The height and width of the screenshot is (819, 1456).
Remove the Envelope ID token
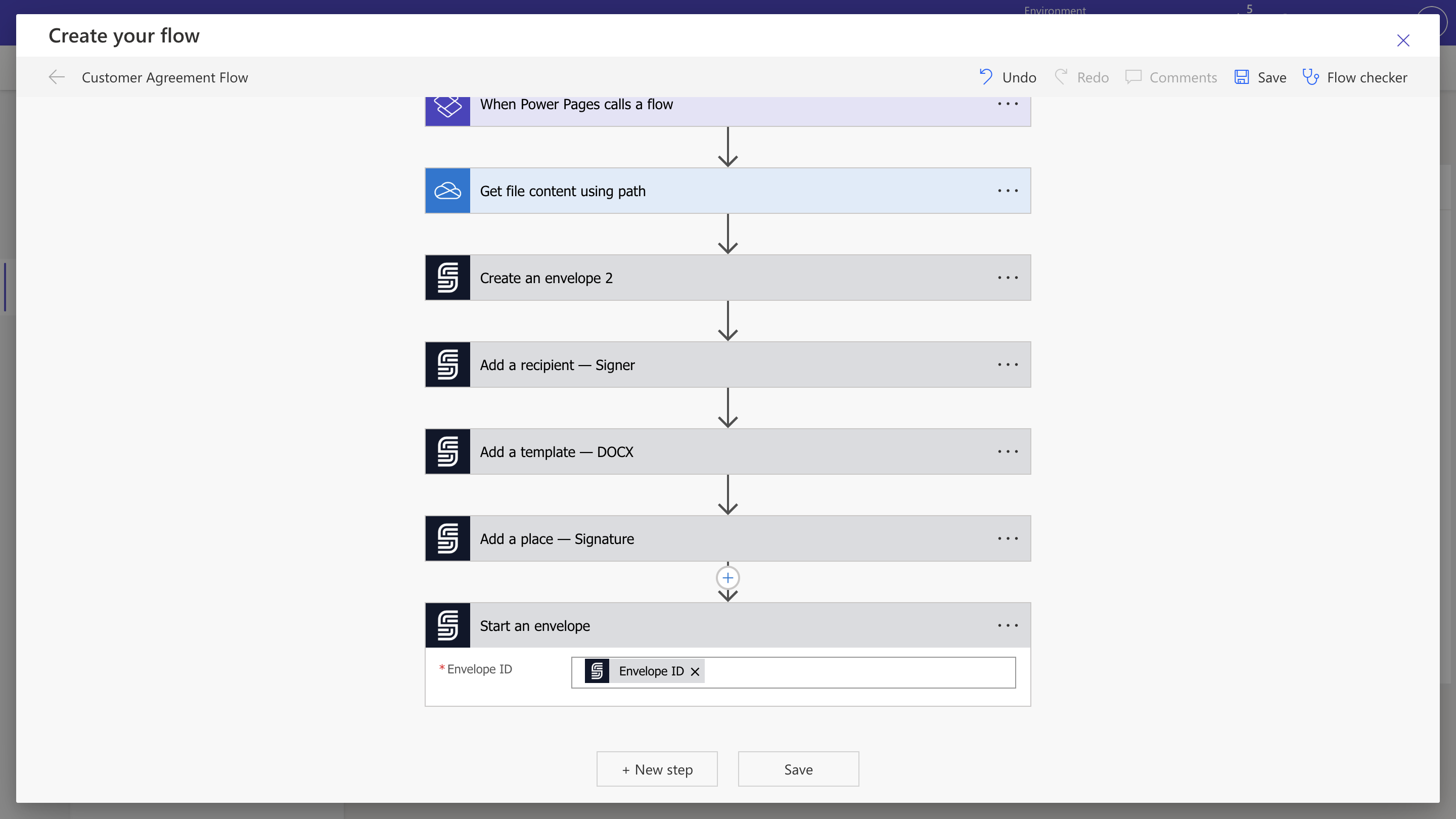coord(695,671)
